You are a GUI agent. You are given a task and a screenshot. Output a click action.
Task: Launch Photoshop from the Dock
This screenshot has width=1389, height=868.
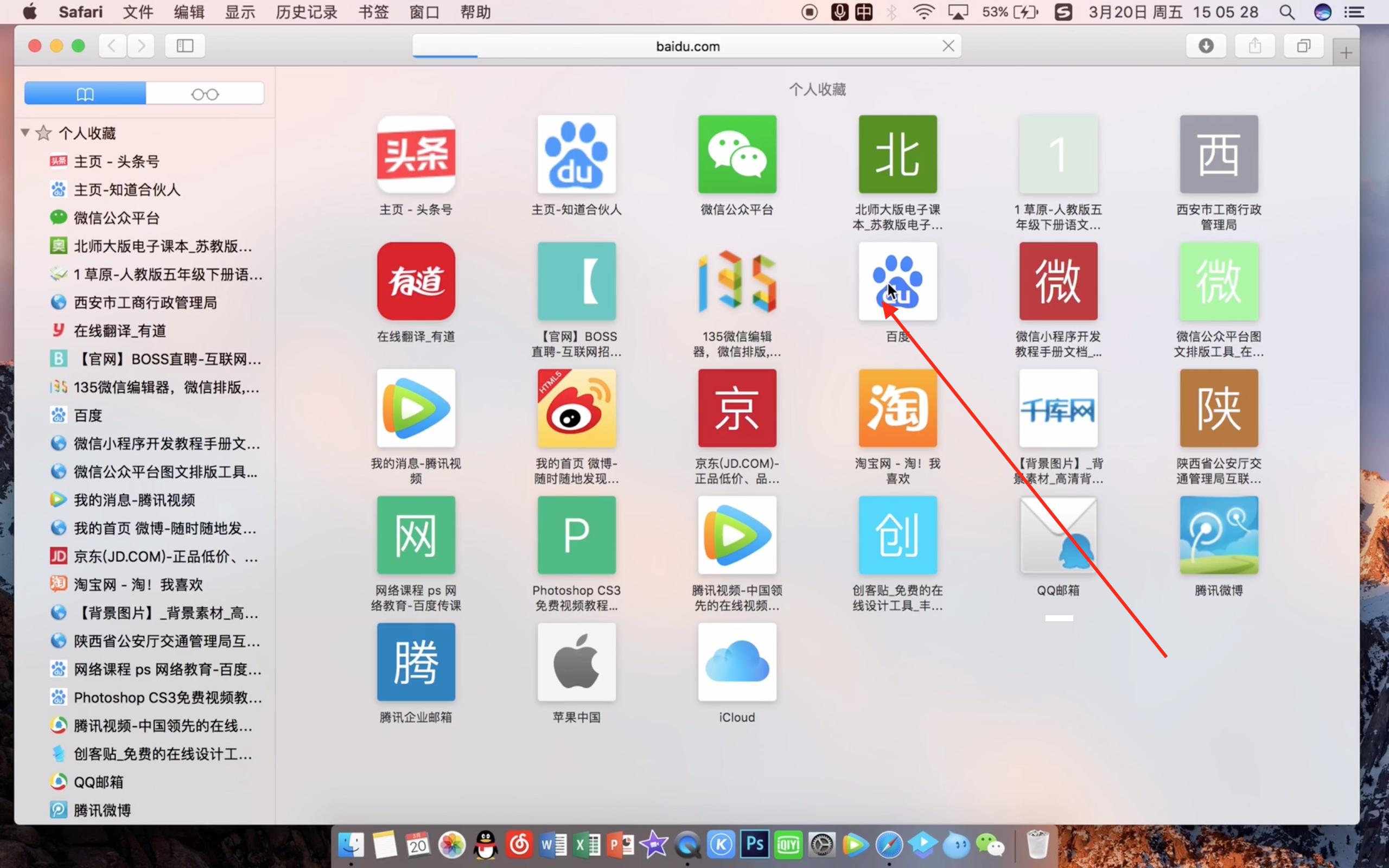pos(754,844)
